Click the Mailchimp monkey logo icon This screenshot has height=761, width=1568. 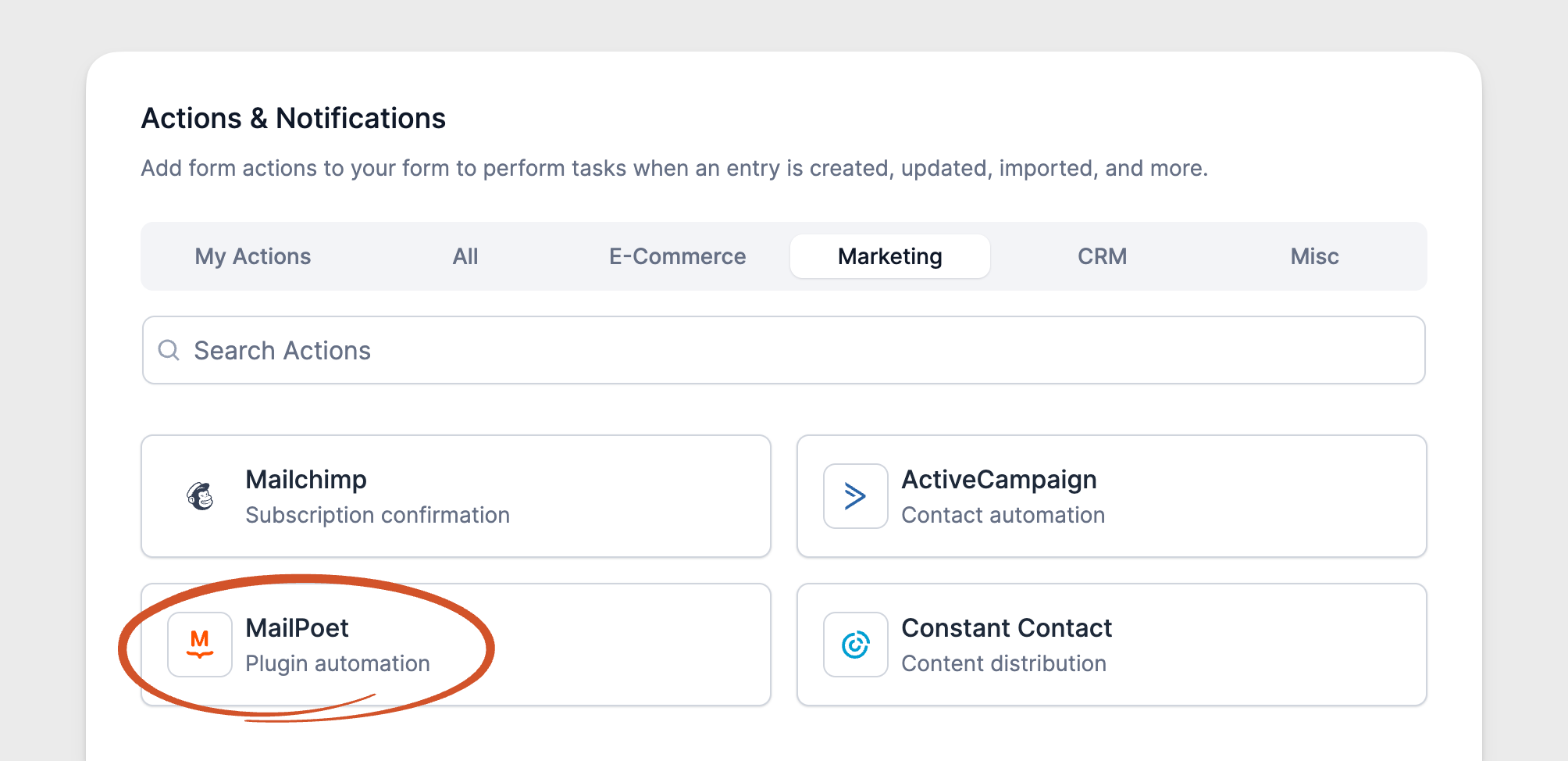(x=200, y=496)
